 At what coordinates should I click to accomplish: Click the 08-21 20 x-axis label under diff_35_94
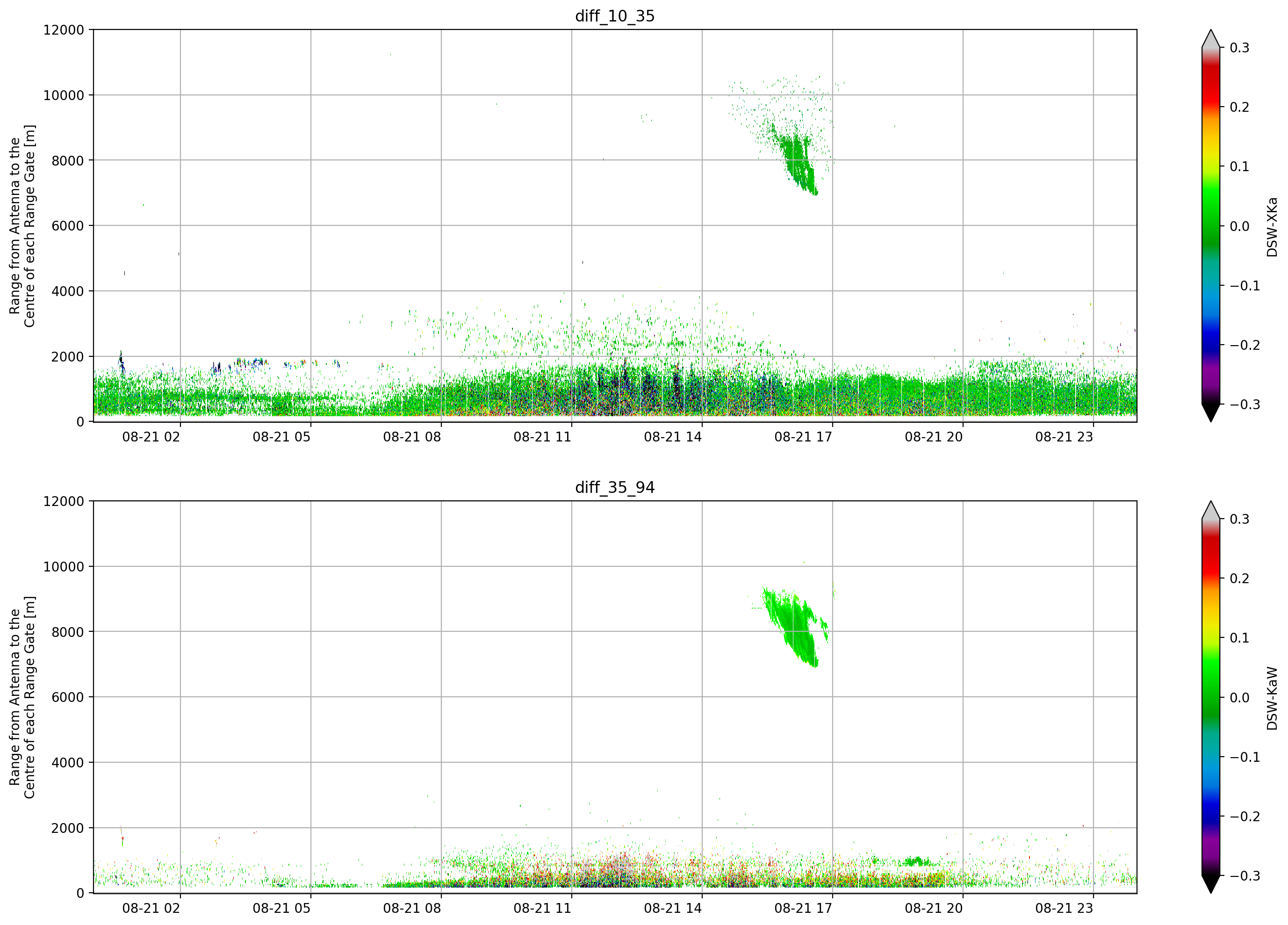click(x=934, y=909)
